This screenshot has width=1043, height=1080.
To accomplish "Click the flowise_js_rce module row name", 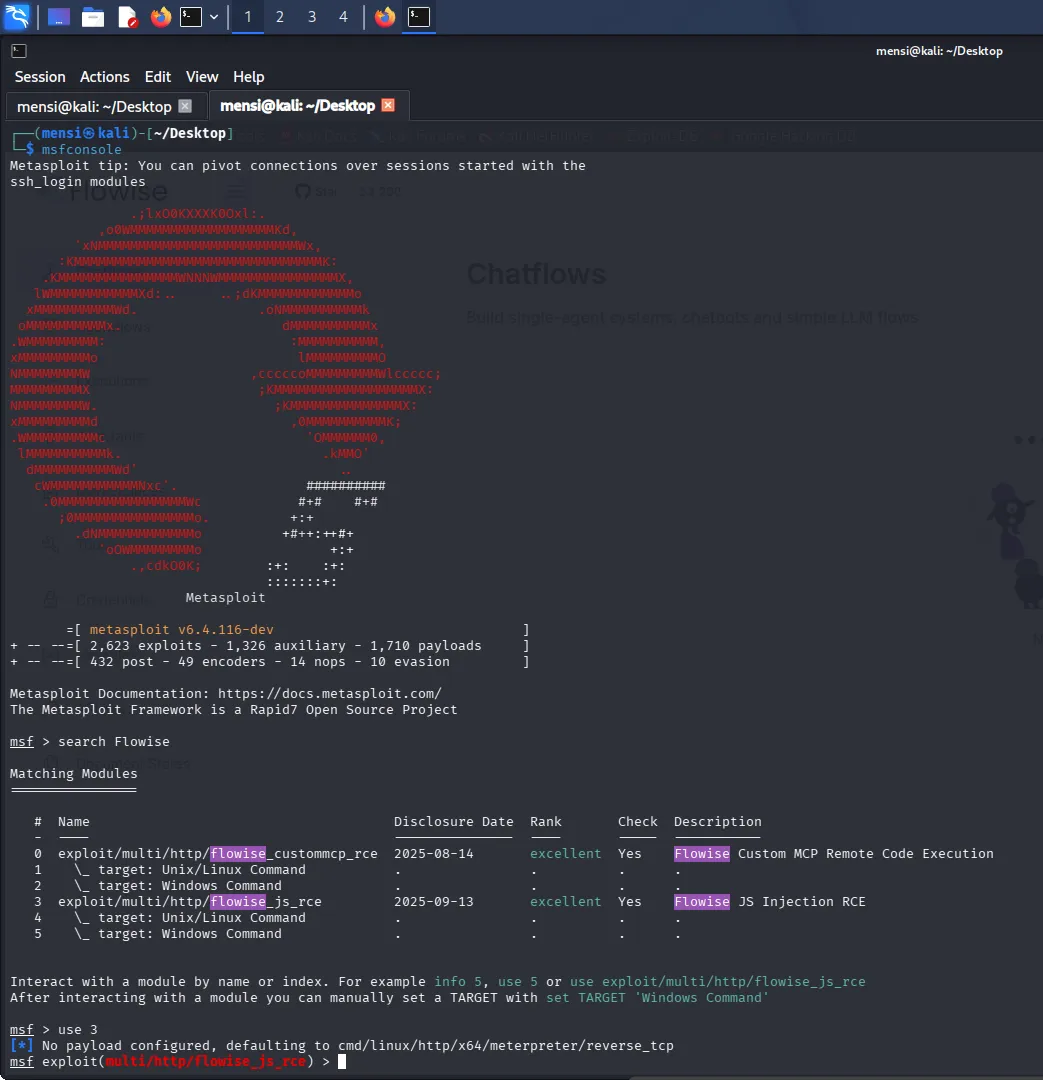I will coord(189,902).
